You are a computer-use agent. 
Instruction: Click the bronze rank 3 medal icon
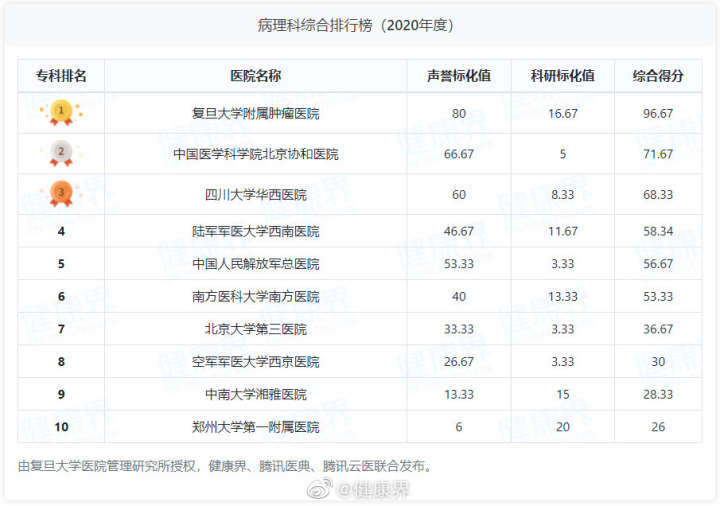pos(61,194)
